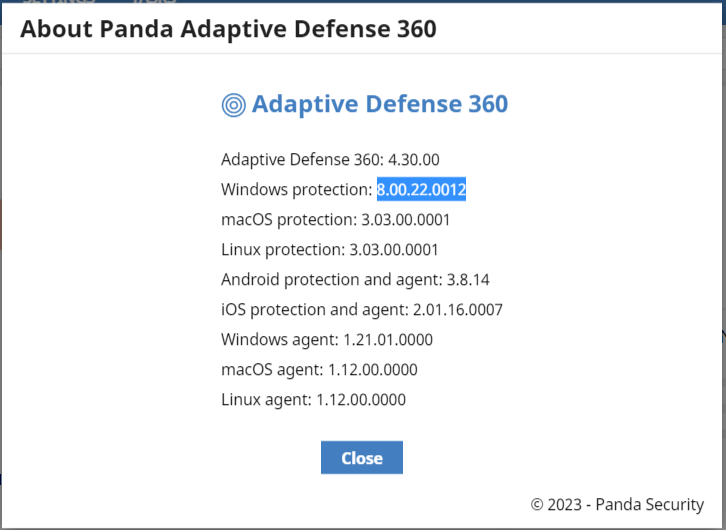726x530 pixels.
Task: Click the About Panda Adaptive Defense 360 title
Action: coord(228,29)
